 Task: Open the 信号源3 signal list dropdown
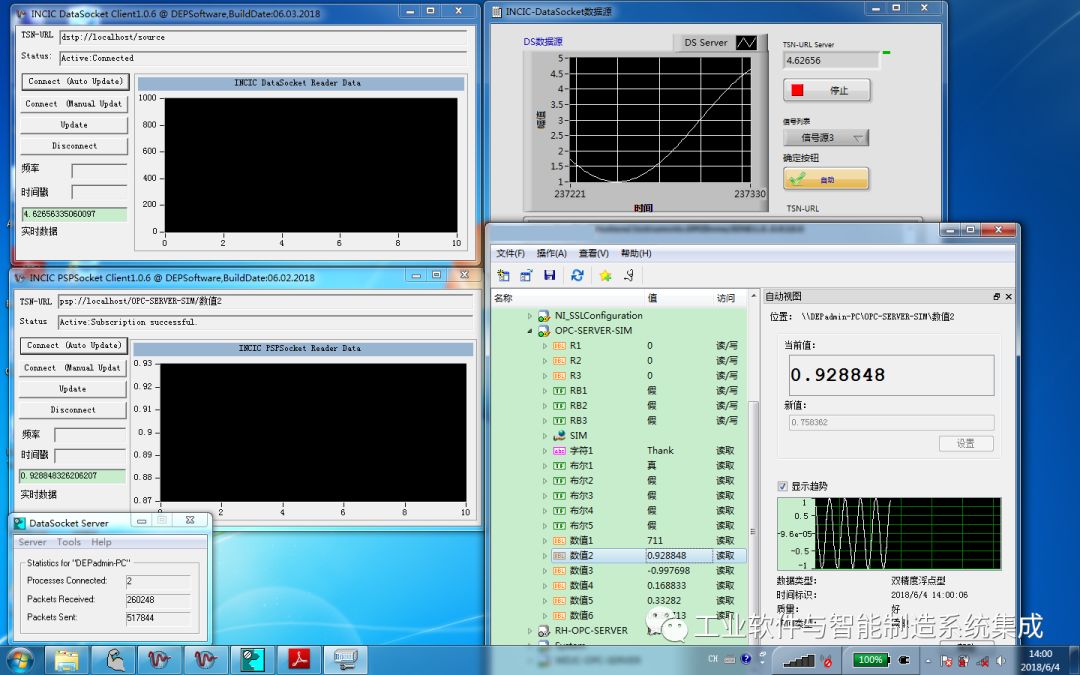click(x=825, y=138)
